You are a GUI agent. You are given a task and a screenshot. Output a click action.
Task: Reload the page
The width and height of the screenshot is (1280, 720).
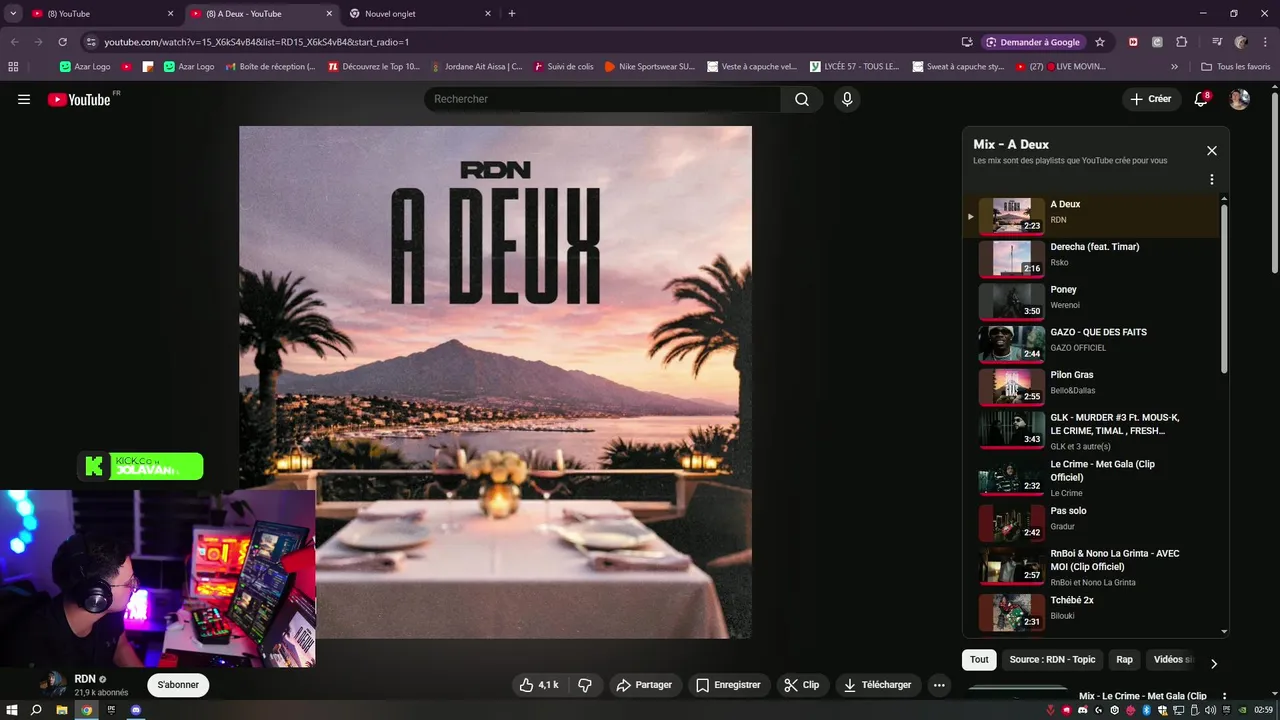tap(62, 42)
